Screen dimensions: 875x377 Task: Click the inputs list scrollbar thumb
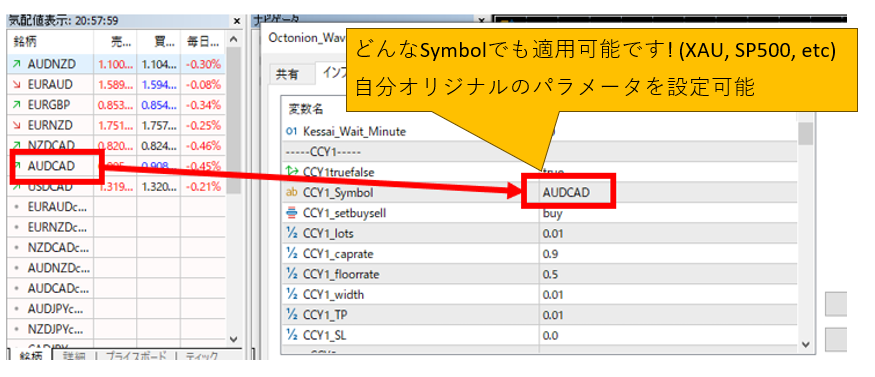tap(805, 134)
